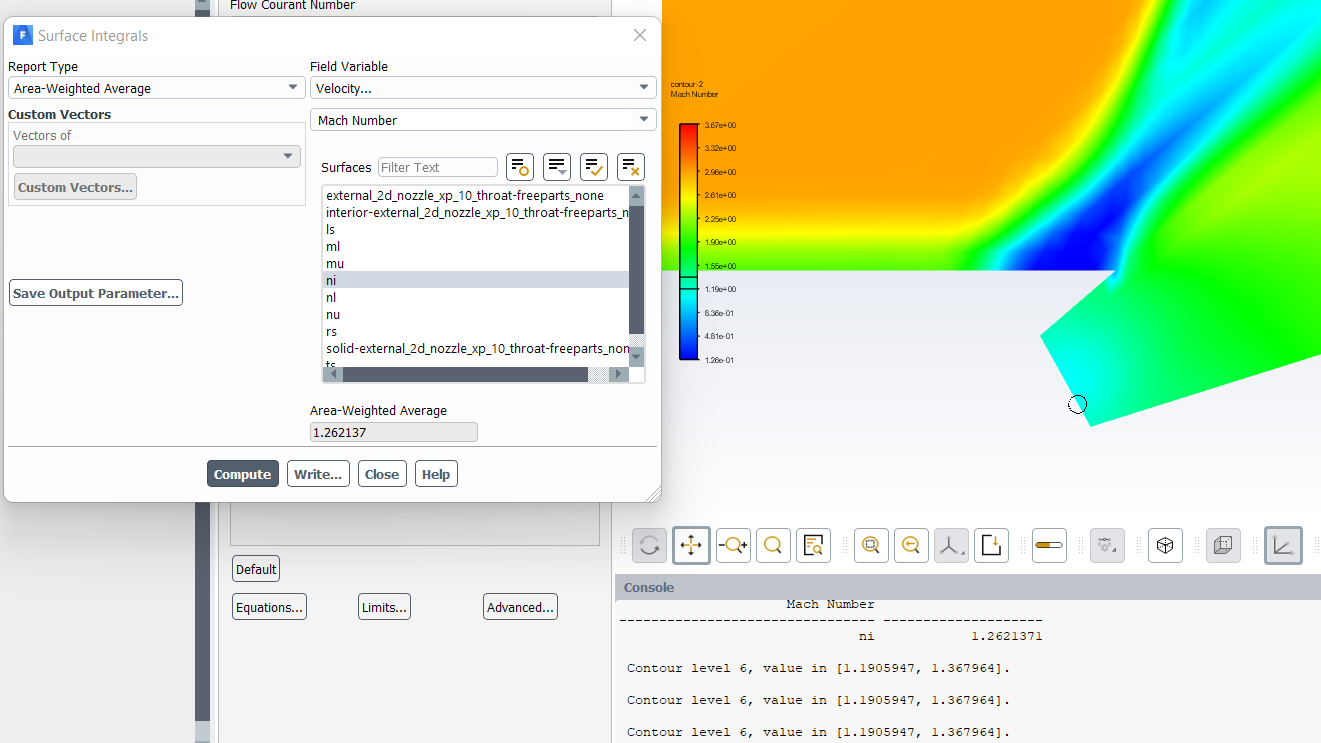Click the 3.67e+00 colorbar maximum label
Image resolution: width=1321 pixels, height=743 pixels.
click(x=720, y=125)
